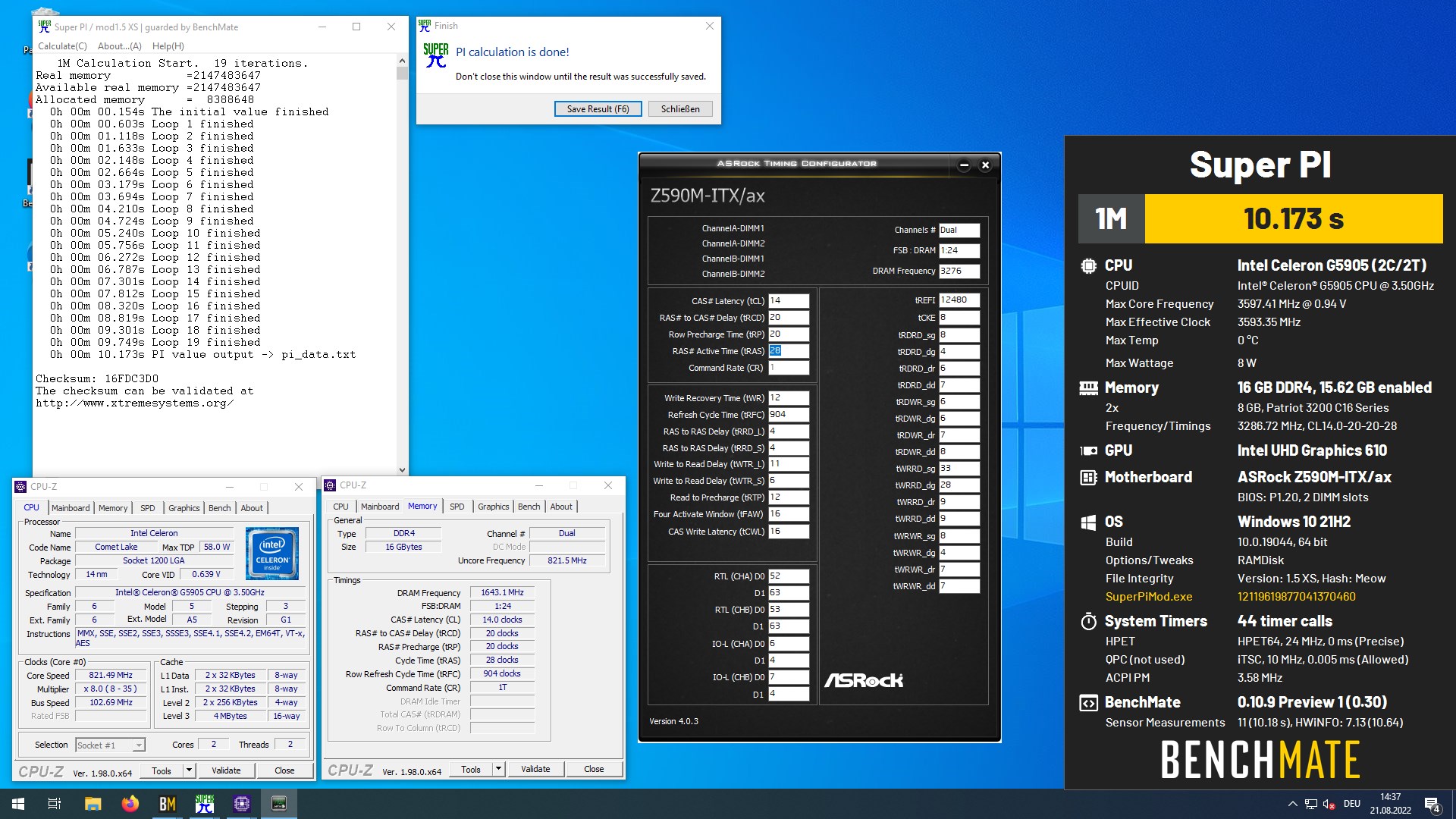
Task: Click the Intel Celeron logo in CPU-Z
Action: click(272, 553)
